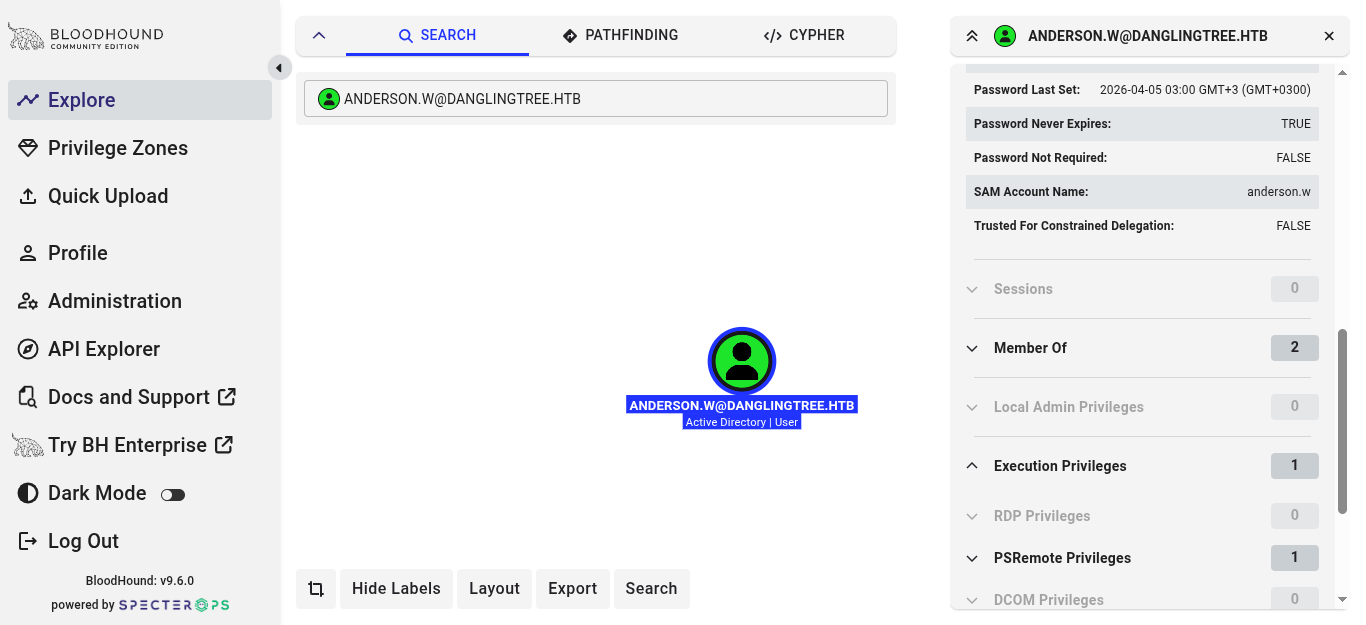Close the entity info panel
1366x625 pixels.
1329,36
